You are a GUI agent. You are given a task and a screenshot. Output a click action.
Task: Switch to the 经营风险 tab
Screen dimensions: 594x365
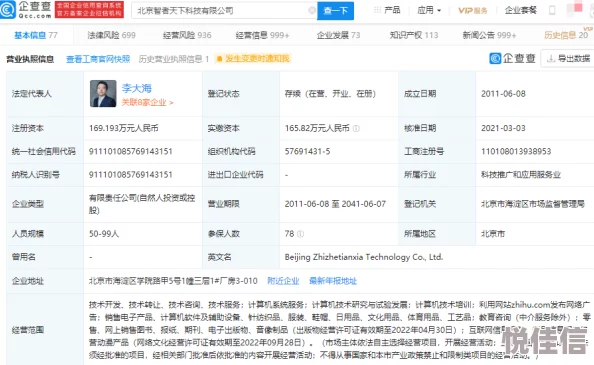[x=187, y=35]
